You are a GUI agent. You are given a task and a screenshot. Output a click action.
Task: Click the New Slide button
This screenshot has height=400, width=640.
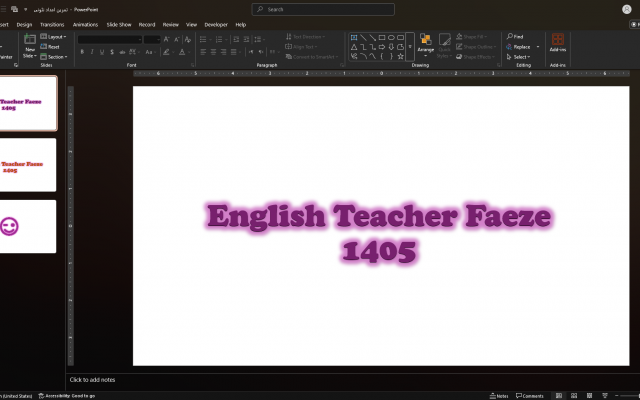tap(30, 46)
